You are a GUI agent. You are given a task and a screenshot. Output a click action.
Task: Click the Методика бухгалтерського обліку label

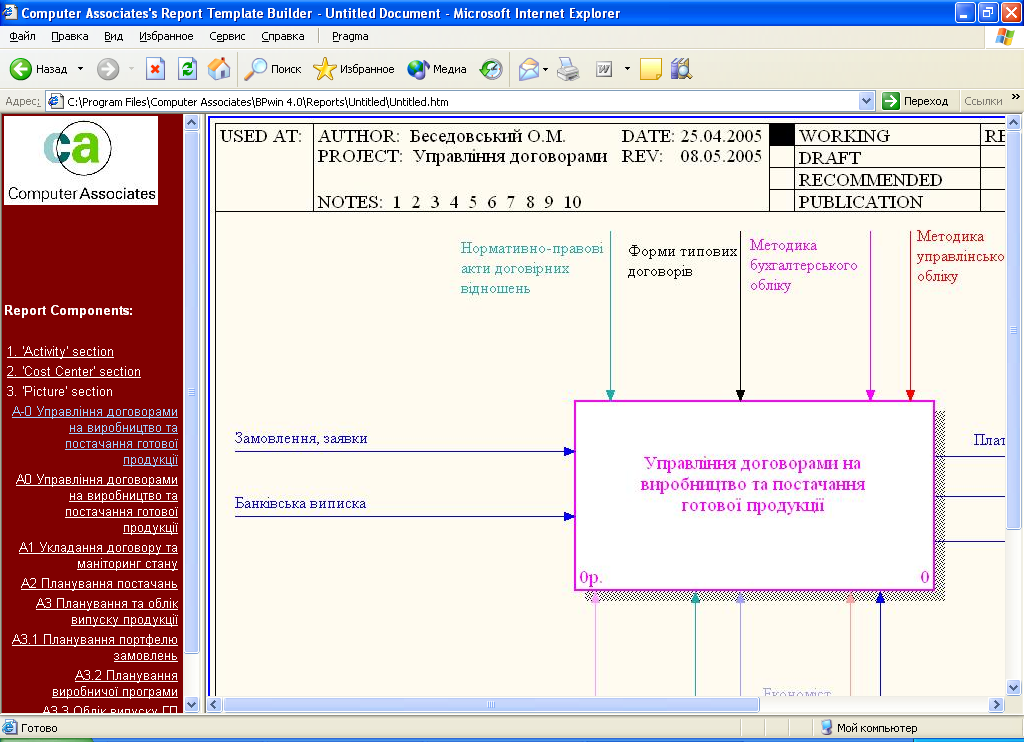803,265
